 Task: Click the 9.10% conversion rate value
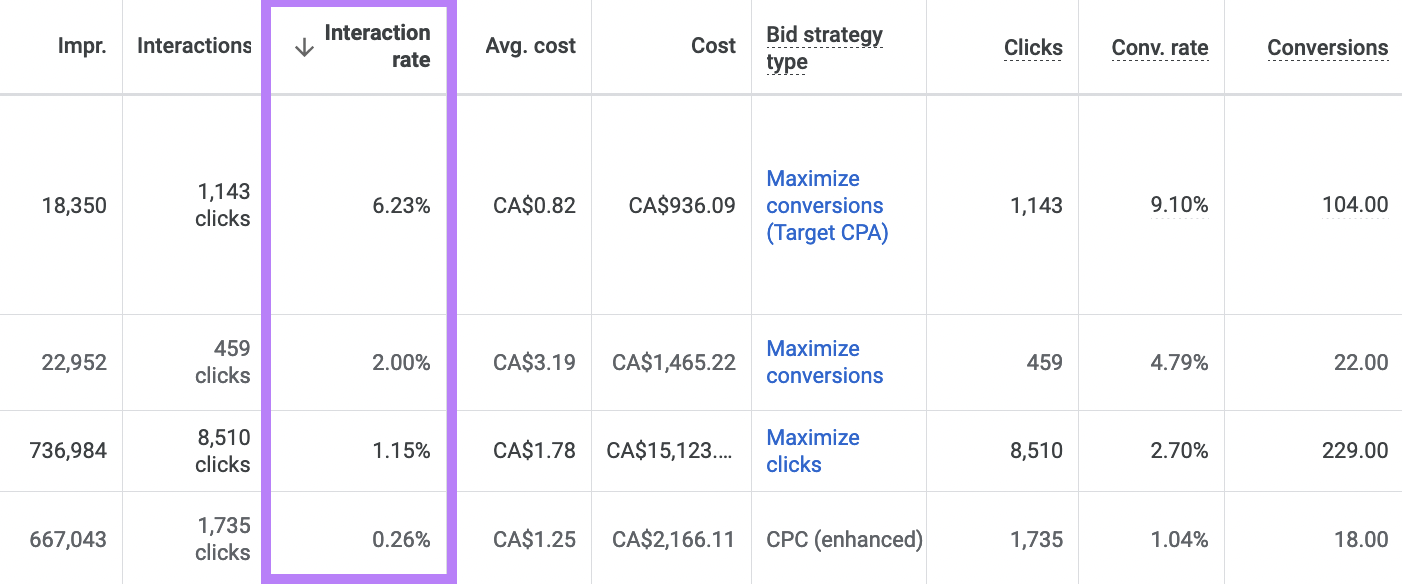tap(1180, 205)
